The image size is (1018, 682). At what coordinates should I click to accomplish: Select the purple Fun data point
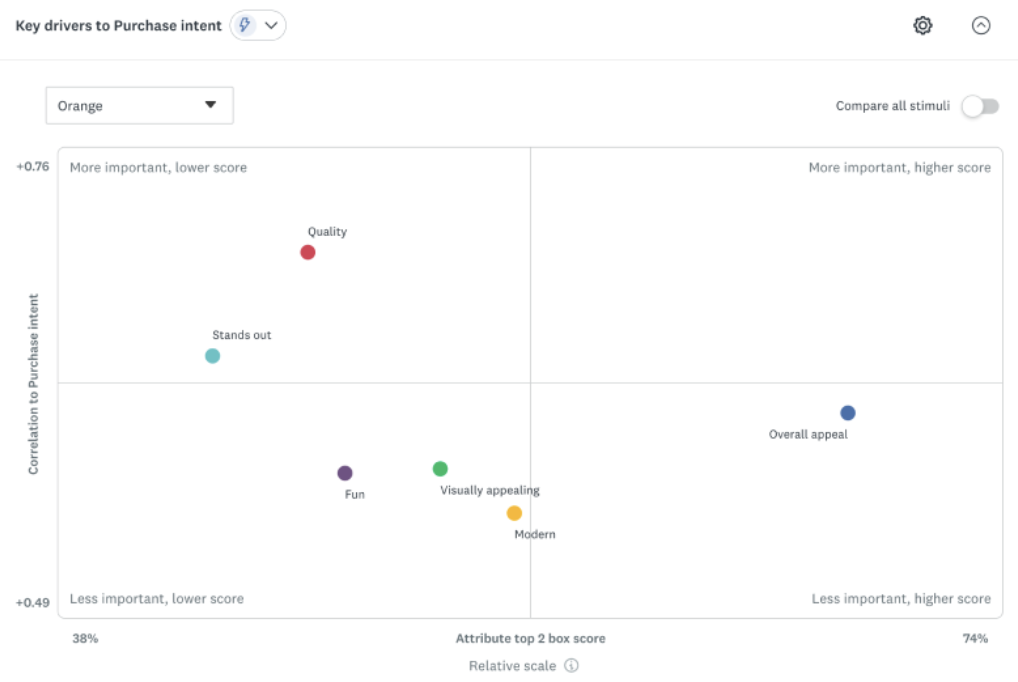tap(345, 473)
